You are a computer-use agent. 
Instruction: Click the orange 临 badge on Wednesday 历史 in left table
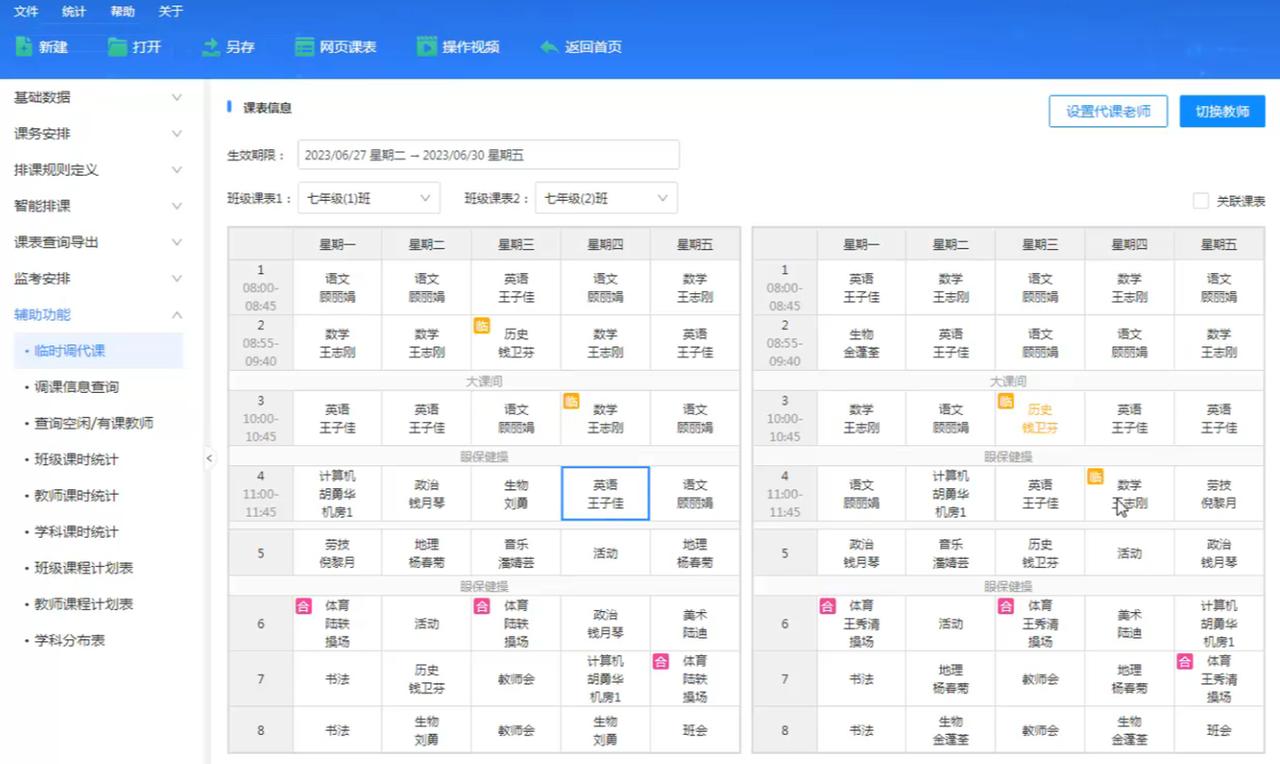coord(481,325)
